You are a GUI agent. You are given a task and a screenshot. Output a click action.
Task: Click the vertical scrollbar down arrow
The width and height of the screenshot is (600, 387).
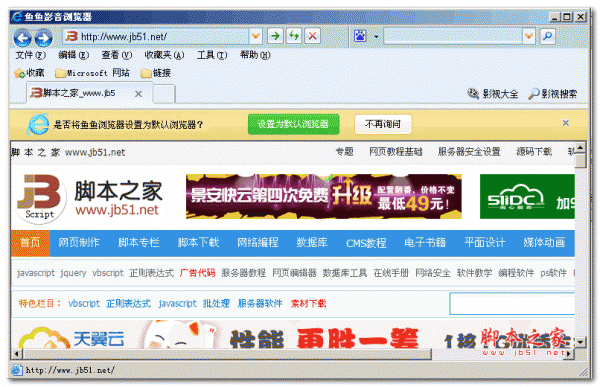tap(581, 342)
